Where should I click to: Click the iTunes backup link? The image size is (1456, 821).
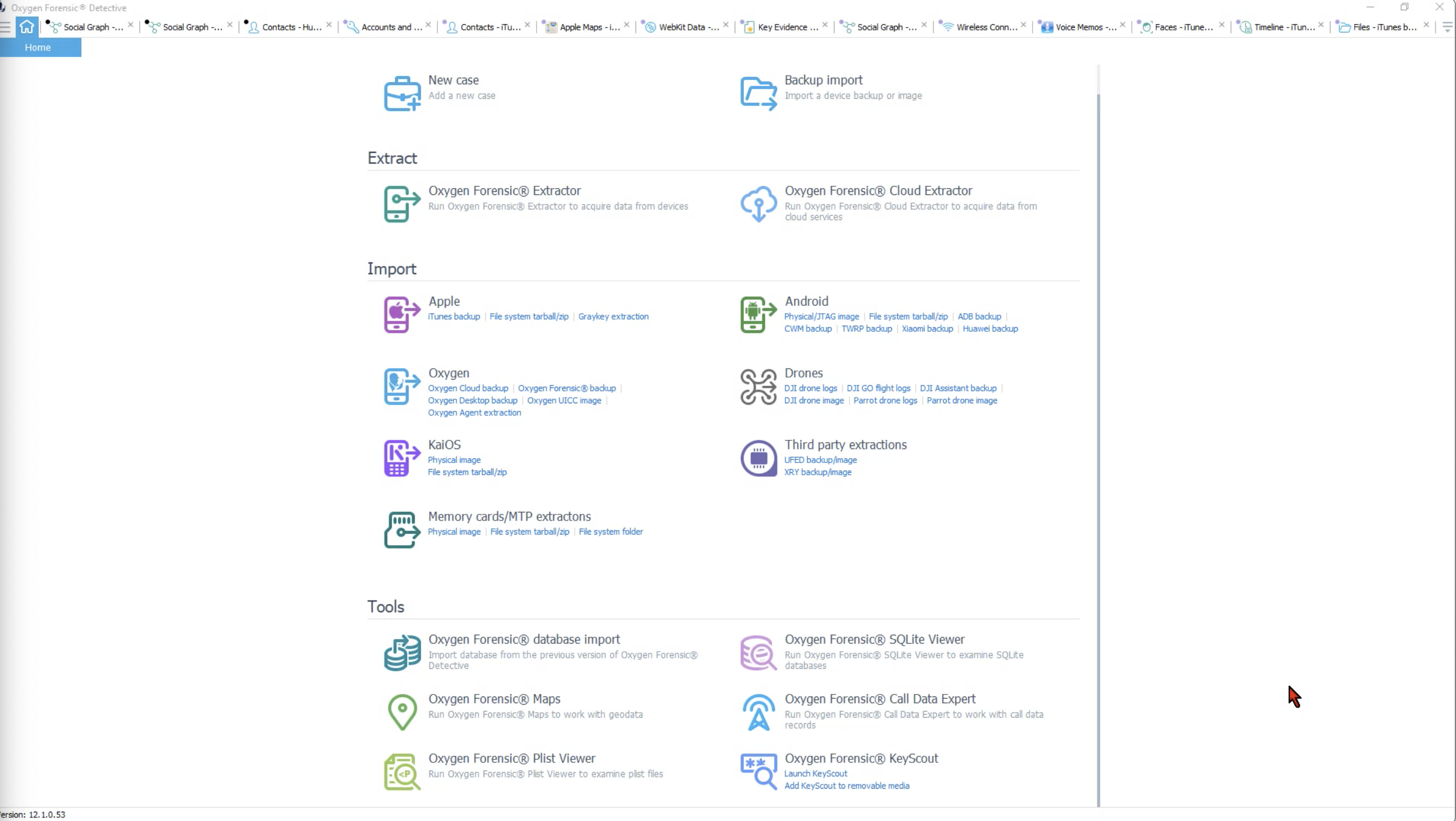(x=453, y=316)
